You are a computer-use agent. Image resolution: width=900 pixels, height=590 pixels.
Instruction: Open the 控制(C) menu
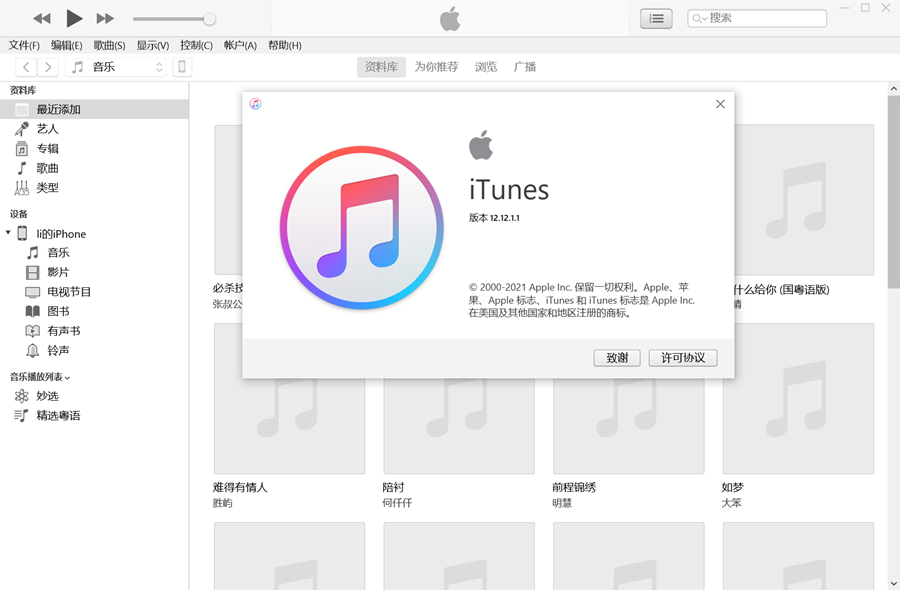coord(196,45)
